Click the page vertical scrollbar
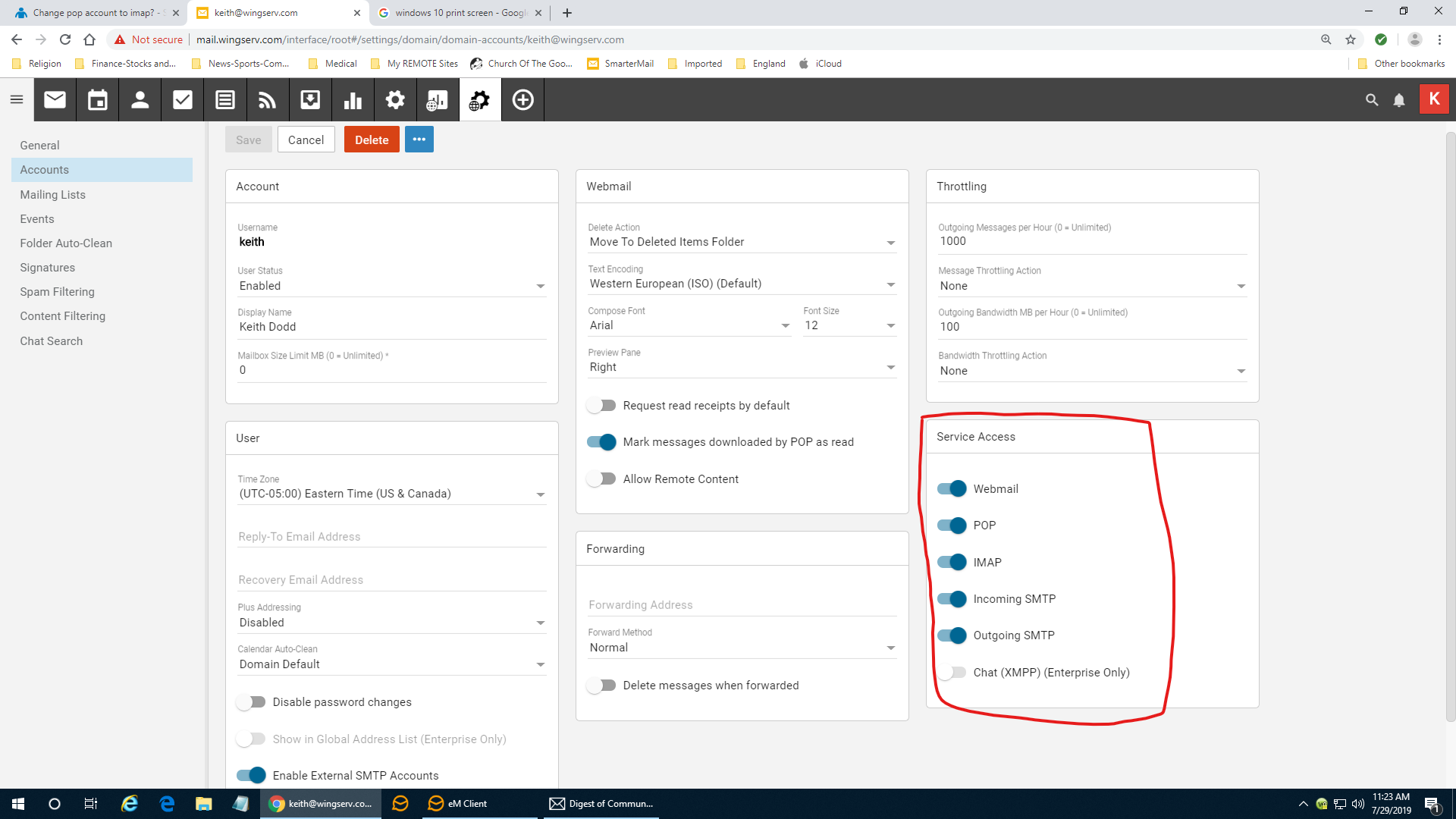Screen dimensions: 1456x819 point(1450,425)
